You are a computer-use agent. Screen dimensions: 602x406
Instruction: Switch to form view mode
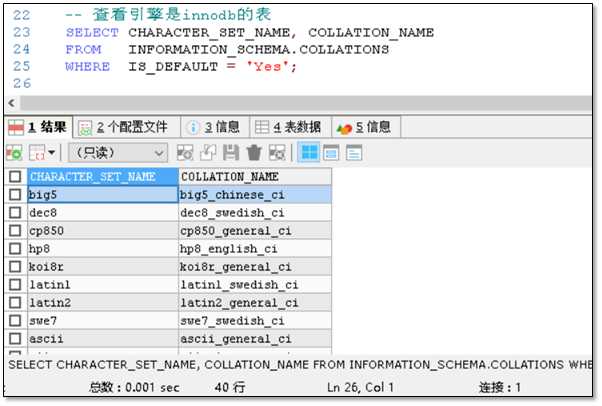331,153
